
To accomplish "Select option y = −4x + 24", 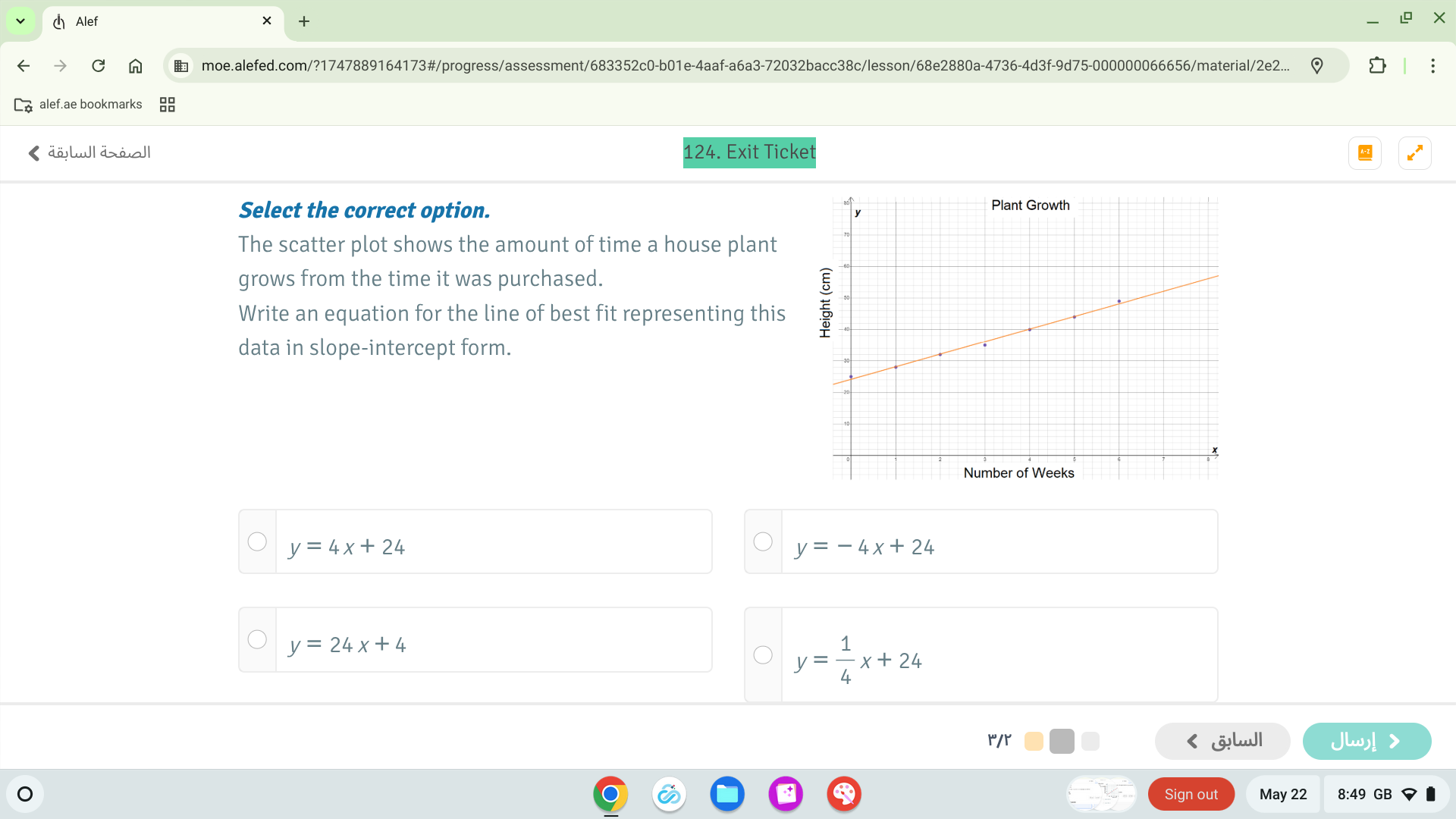I will point(763,541).
